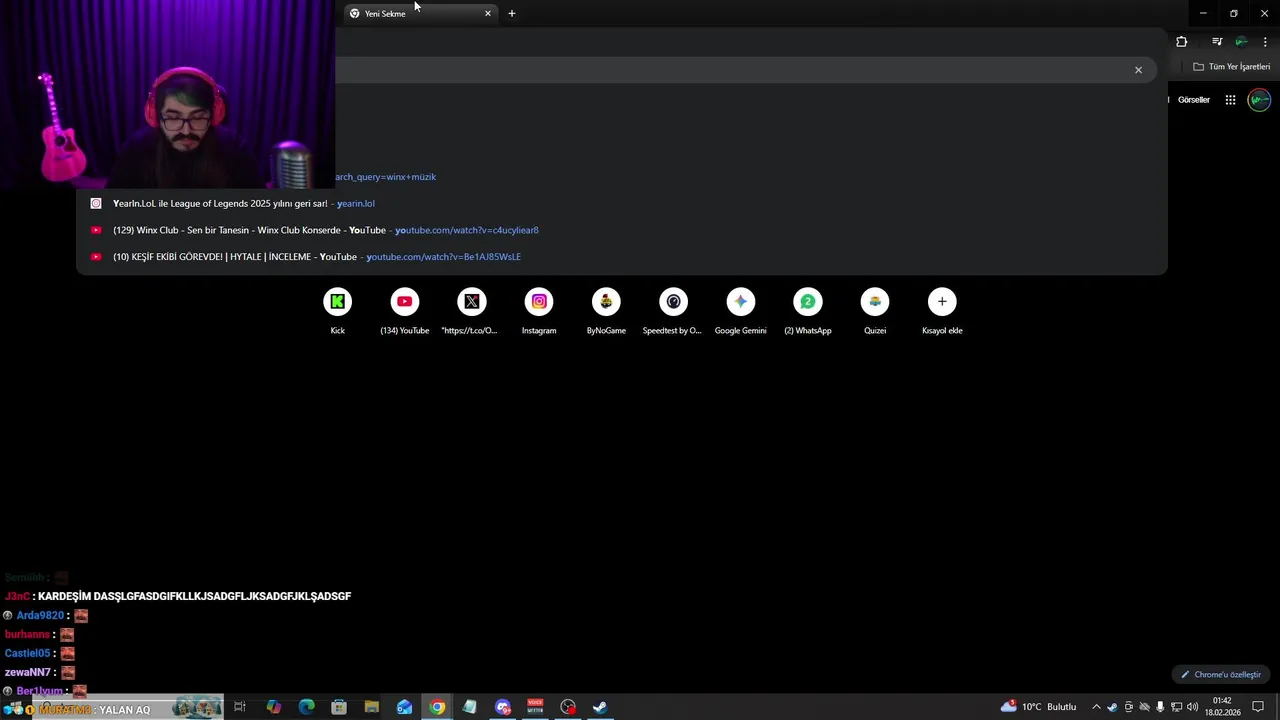Open a new tab with the plus button
The height and width of the screenshot is (720, 1280).
tap(512, 14)
